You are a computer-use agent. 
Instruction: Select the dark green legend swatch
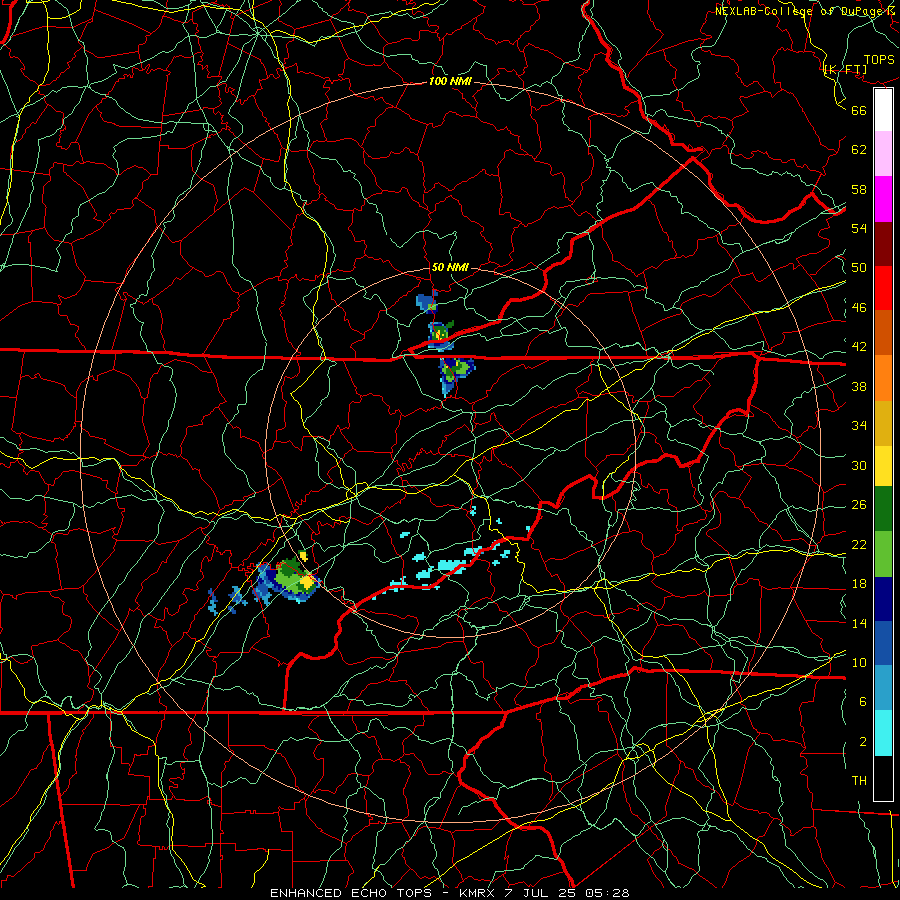point(883,509)
